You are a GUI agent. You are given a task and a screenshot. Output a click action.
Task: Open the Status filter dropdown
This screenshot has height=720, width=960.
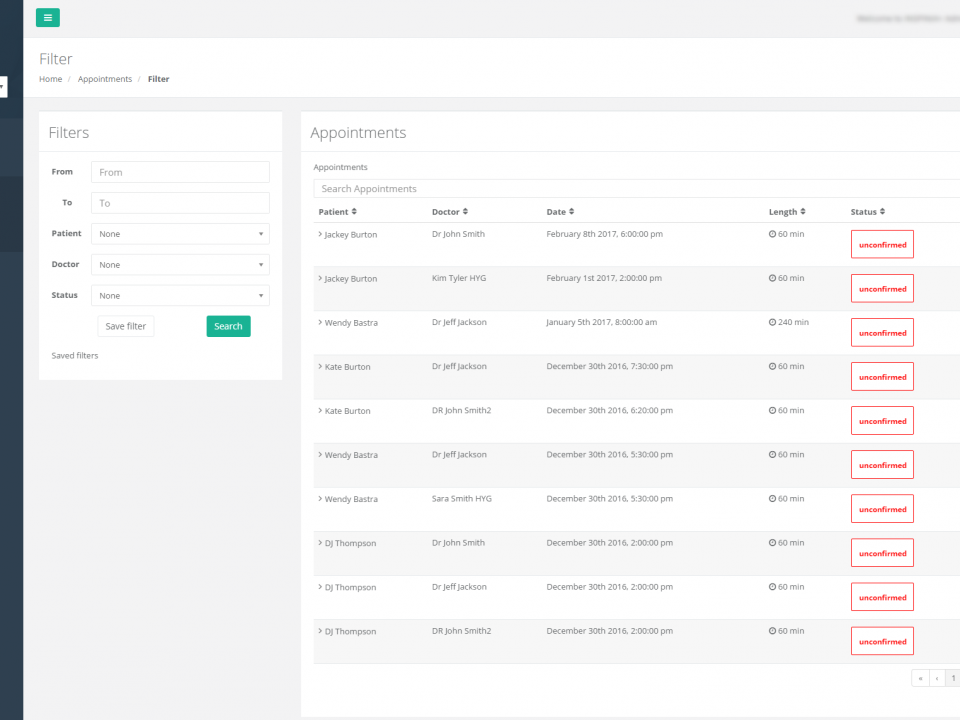[180, 296]
